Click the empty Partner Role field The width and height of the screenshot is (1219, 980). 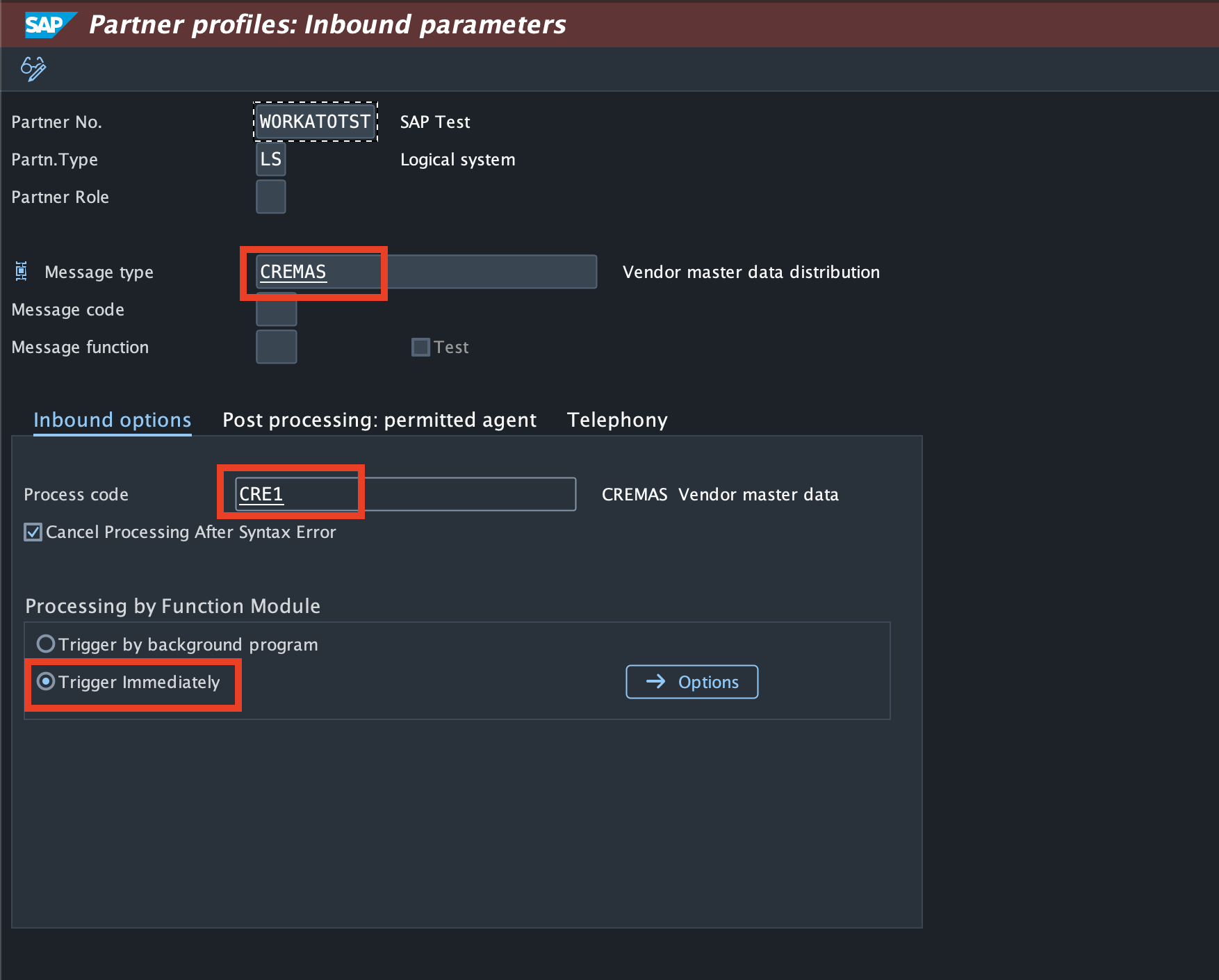[270, 197]
